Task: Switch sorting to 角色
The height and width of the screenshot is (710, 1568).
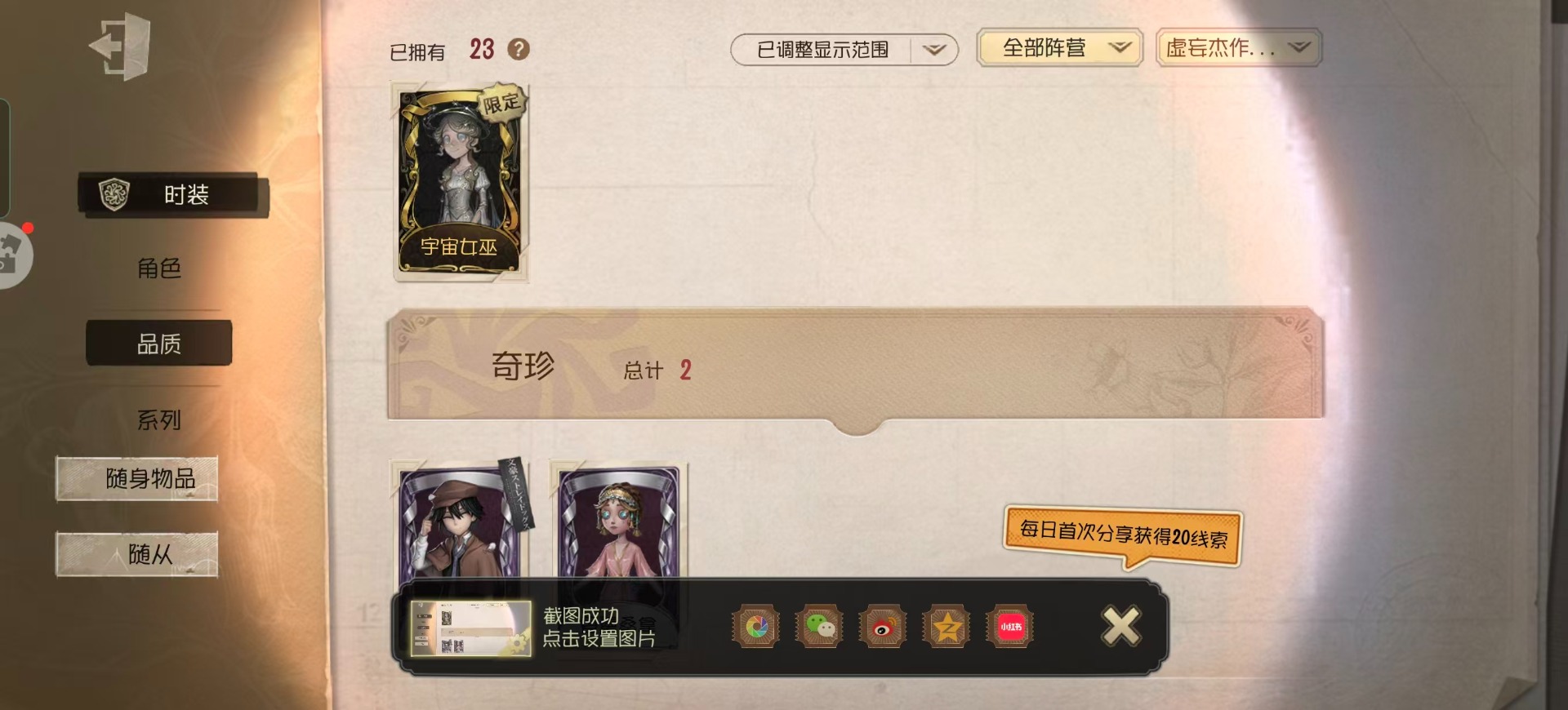Action: (159, 268)
